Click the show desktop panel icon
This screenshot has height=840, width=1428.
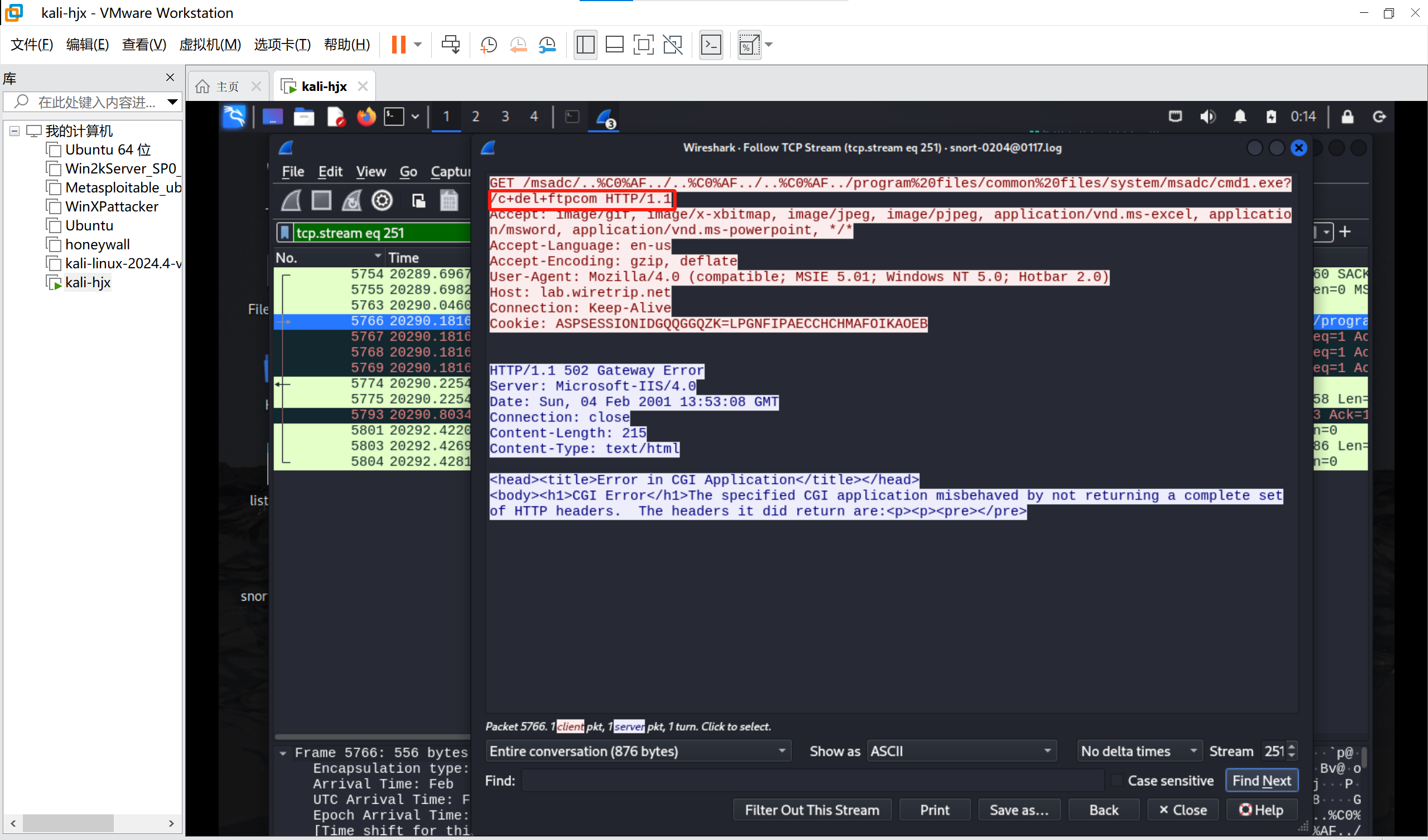tap(273, 117)
